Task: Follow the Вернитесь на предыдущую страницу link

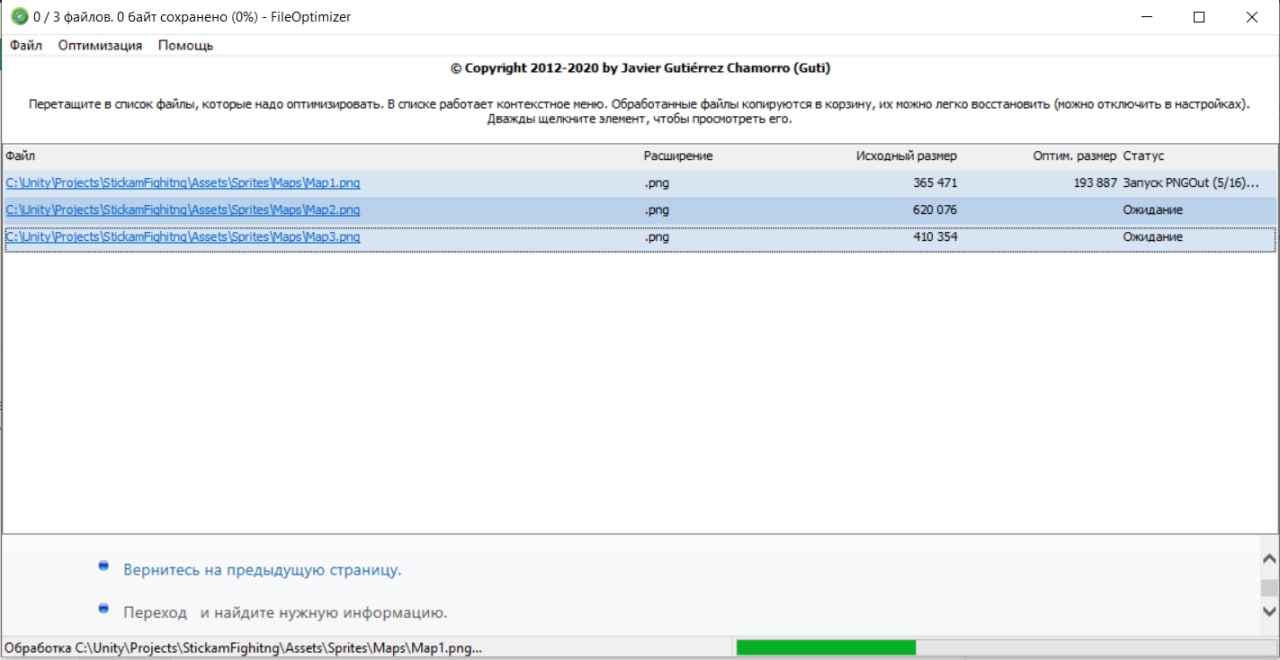Action: (x=262, y=570)
